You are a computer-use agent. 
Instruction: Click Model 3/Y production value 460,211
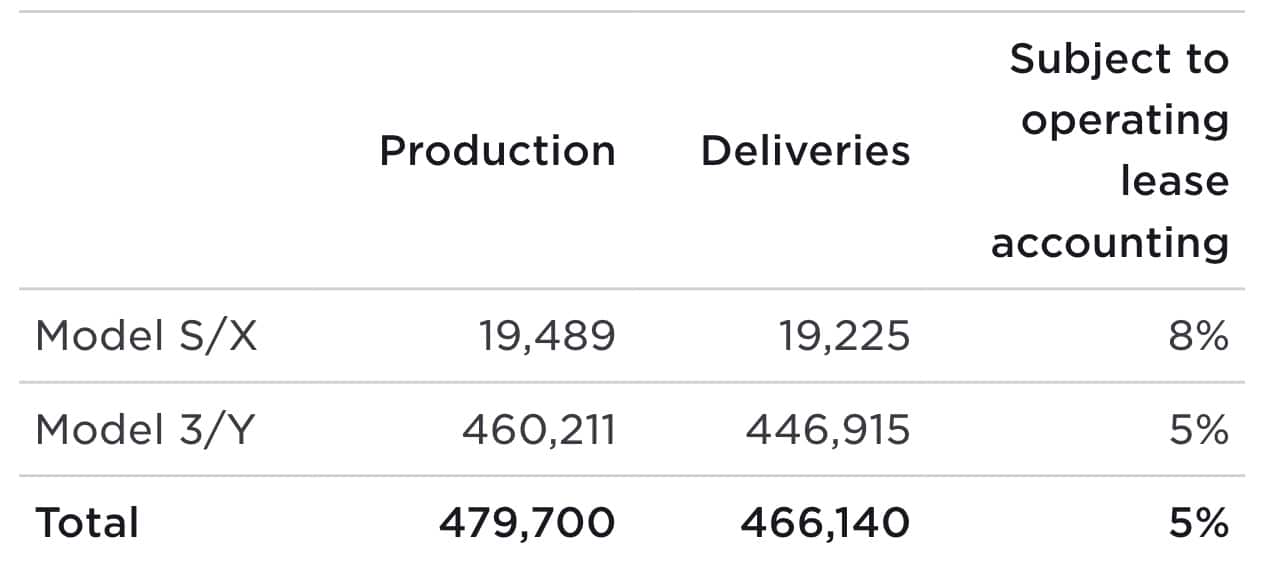(x=538, y=430)
